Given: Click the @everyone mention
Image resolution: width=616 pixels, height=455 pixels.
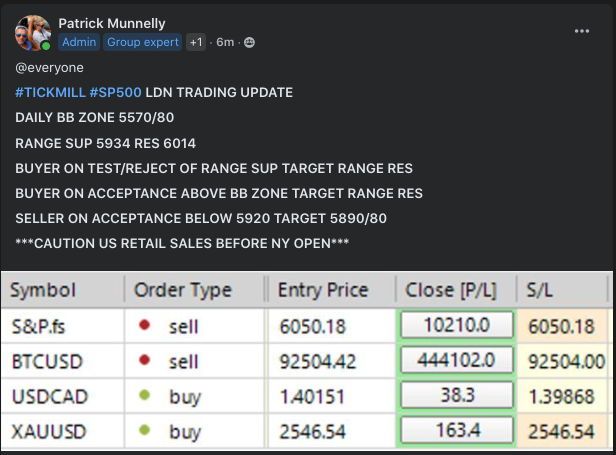Looking at the screenshot, I should pos(49,68).
